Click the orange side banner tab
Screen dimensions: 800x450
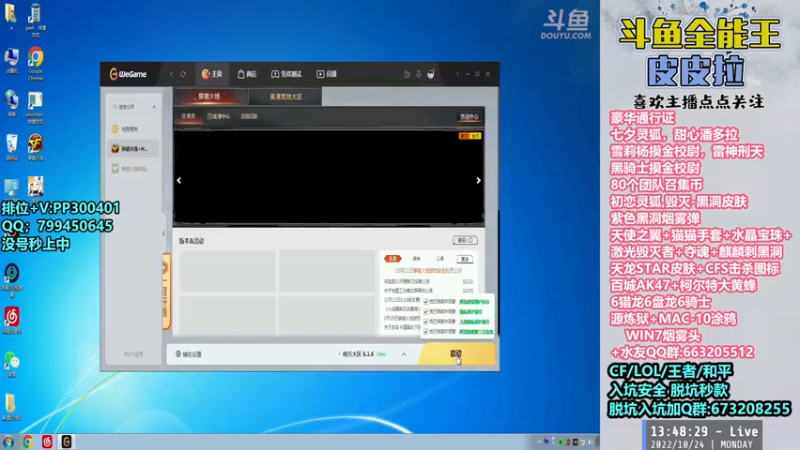pos(166,291)
